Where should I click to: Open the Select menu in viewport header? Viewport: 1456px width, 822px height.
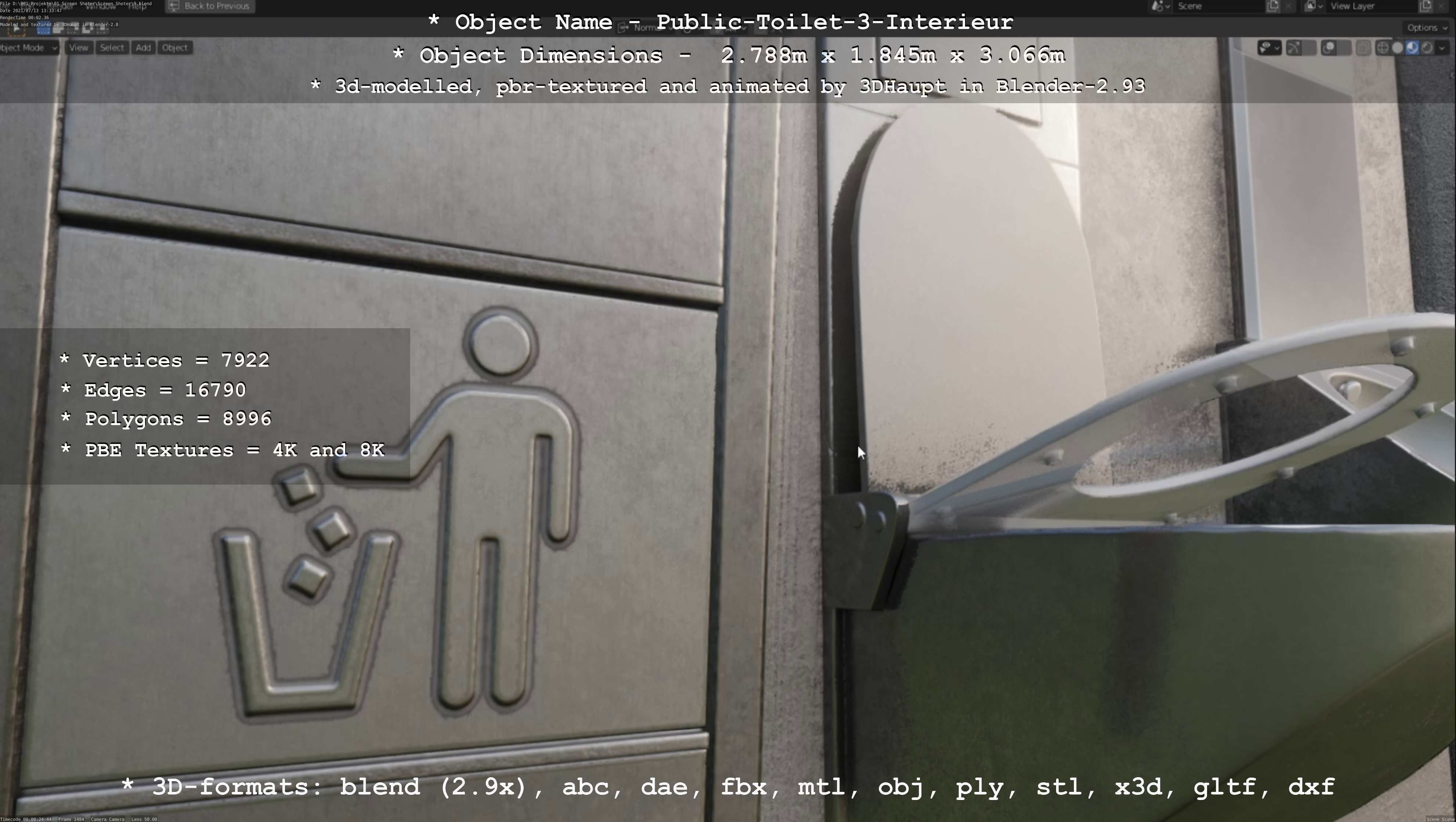tap(112, 47)
